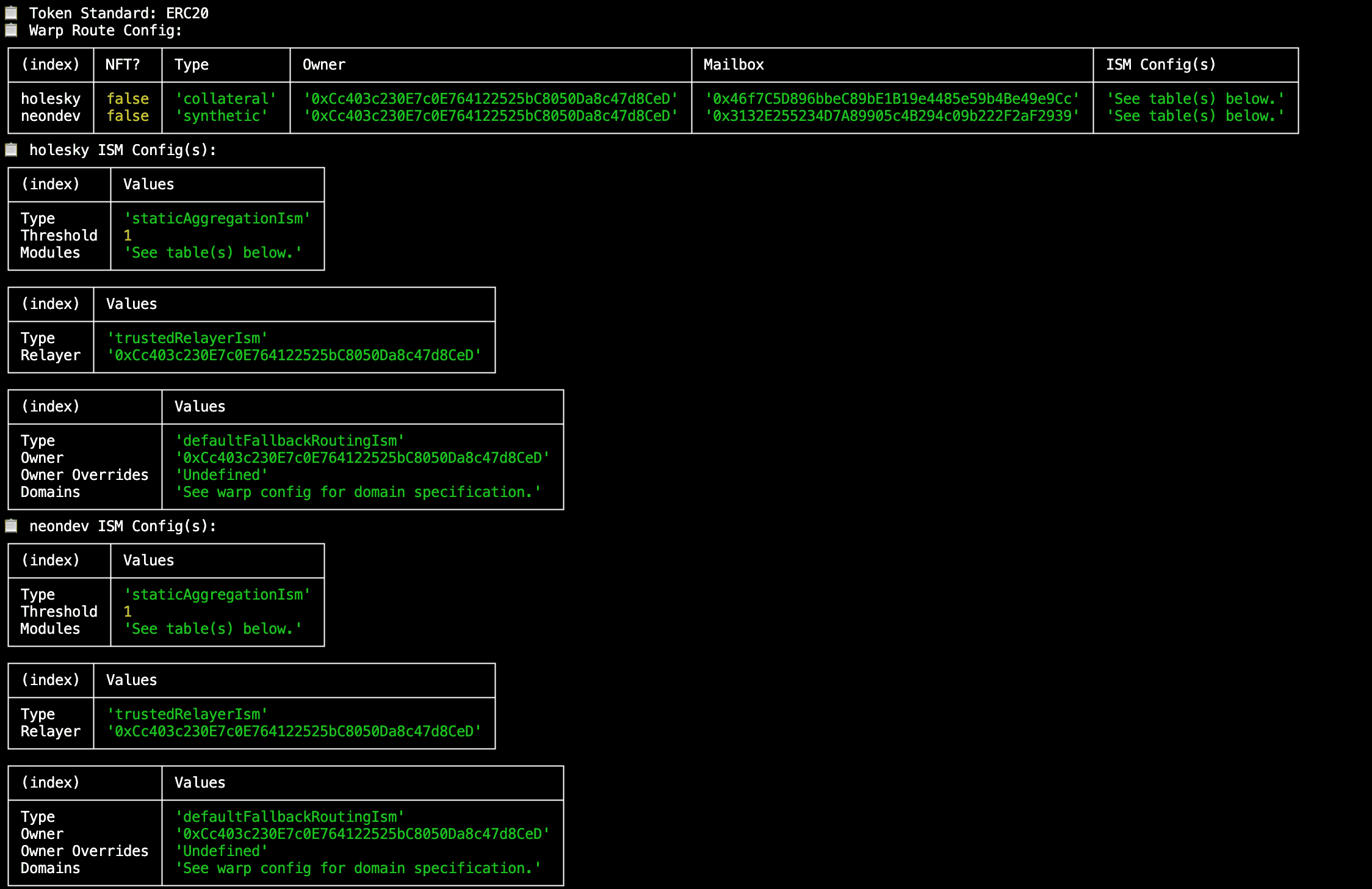Click the 'Relayer' label in the holesky section
This screenshot has height=889, width=1372.
click(51, 355)
